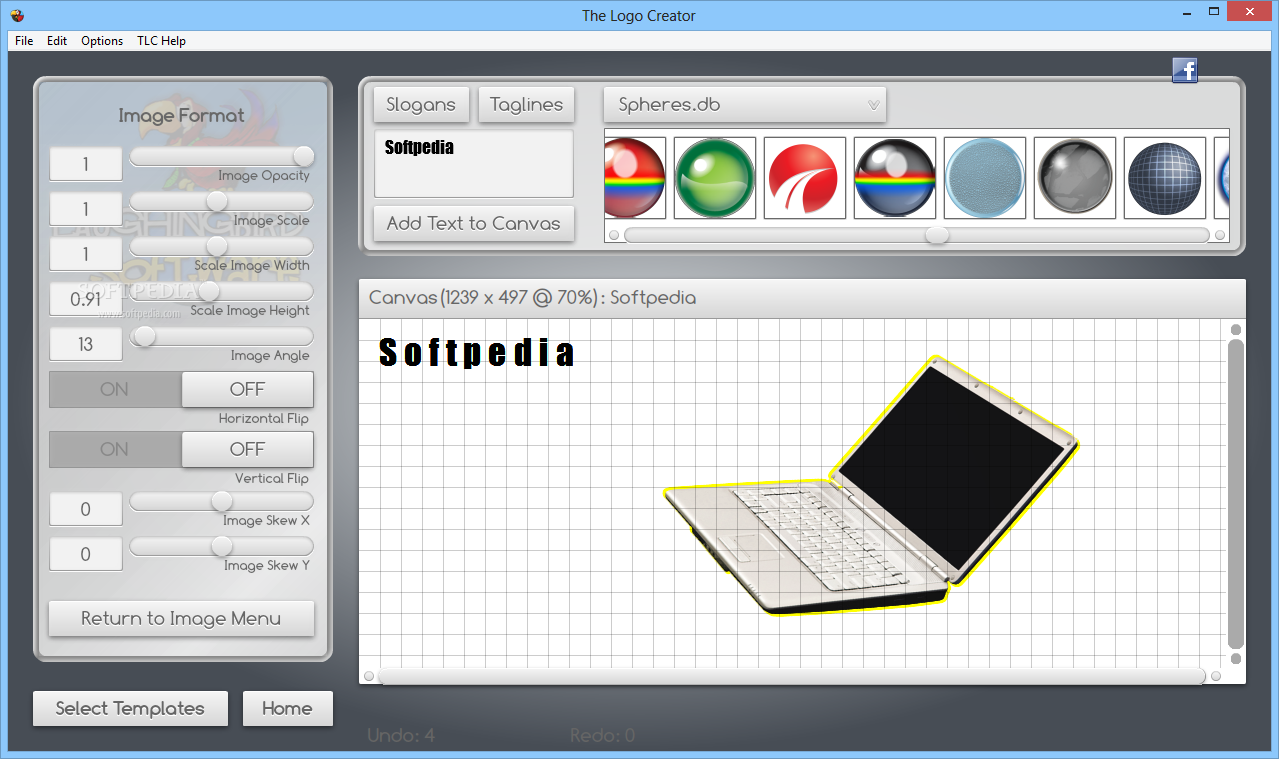Open the TLC Help menu
The width and height of the screenshot is (1279, 759).
pos(161,41)
